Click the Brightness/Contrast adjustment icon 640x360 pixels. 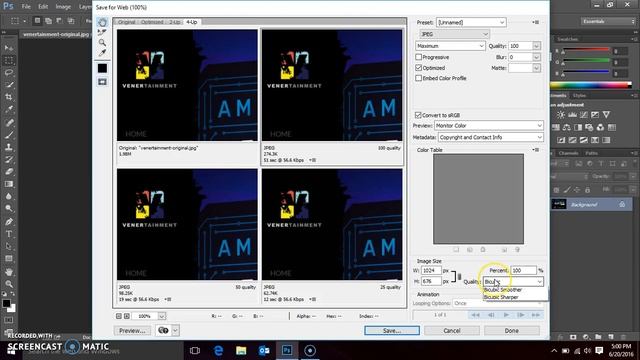561,115
